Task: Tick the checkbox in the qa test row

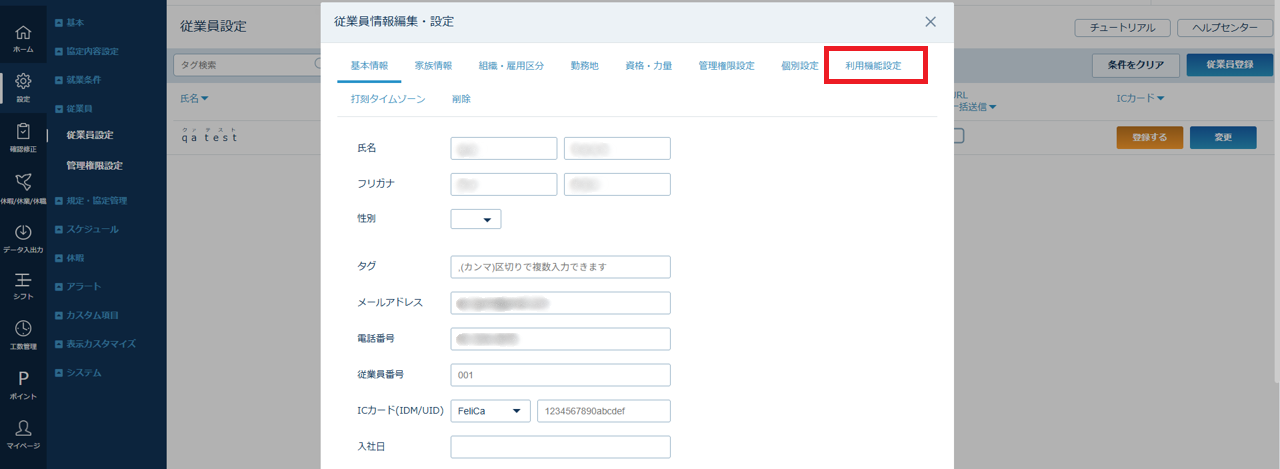Action: pos(958,136)
